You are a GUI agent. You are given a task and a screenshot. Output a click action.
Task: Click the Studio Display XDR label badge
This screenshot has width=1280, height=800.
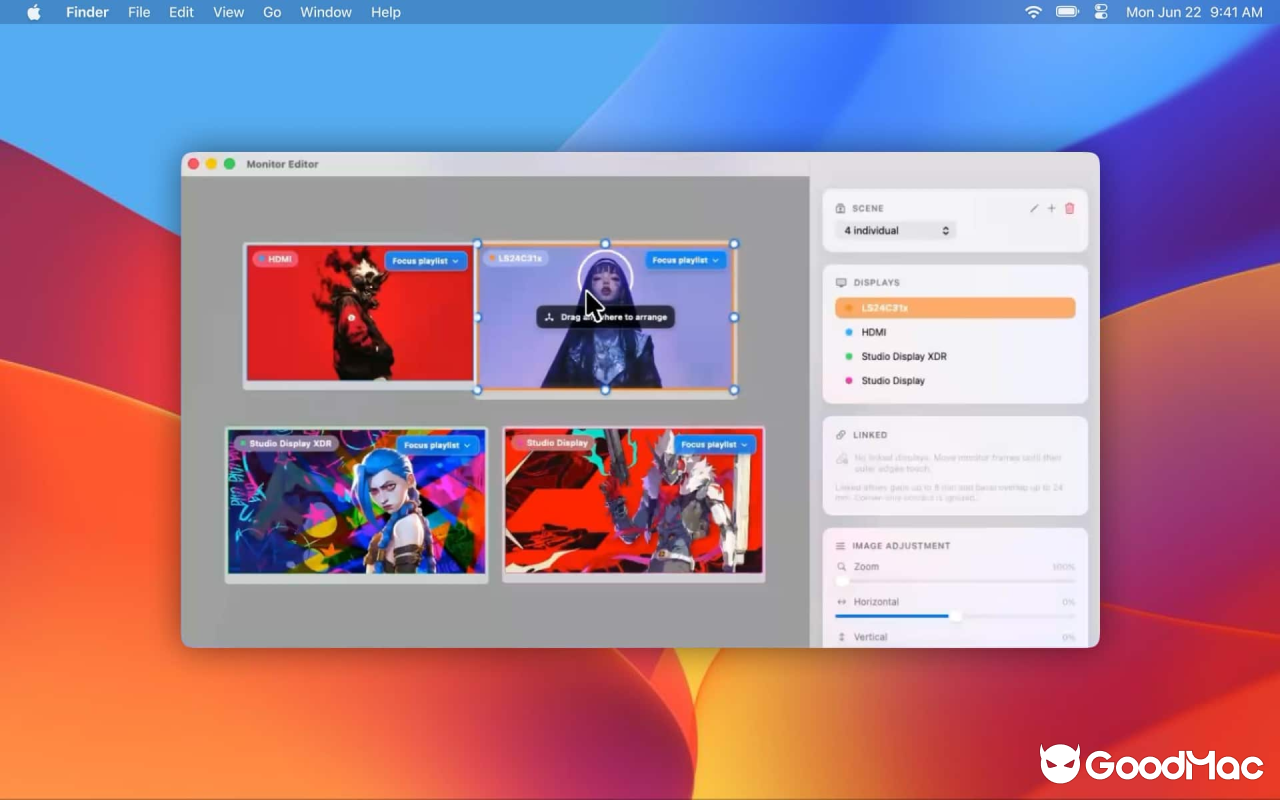pyautogui.click(x=286, y=443)
